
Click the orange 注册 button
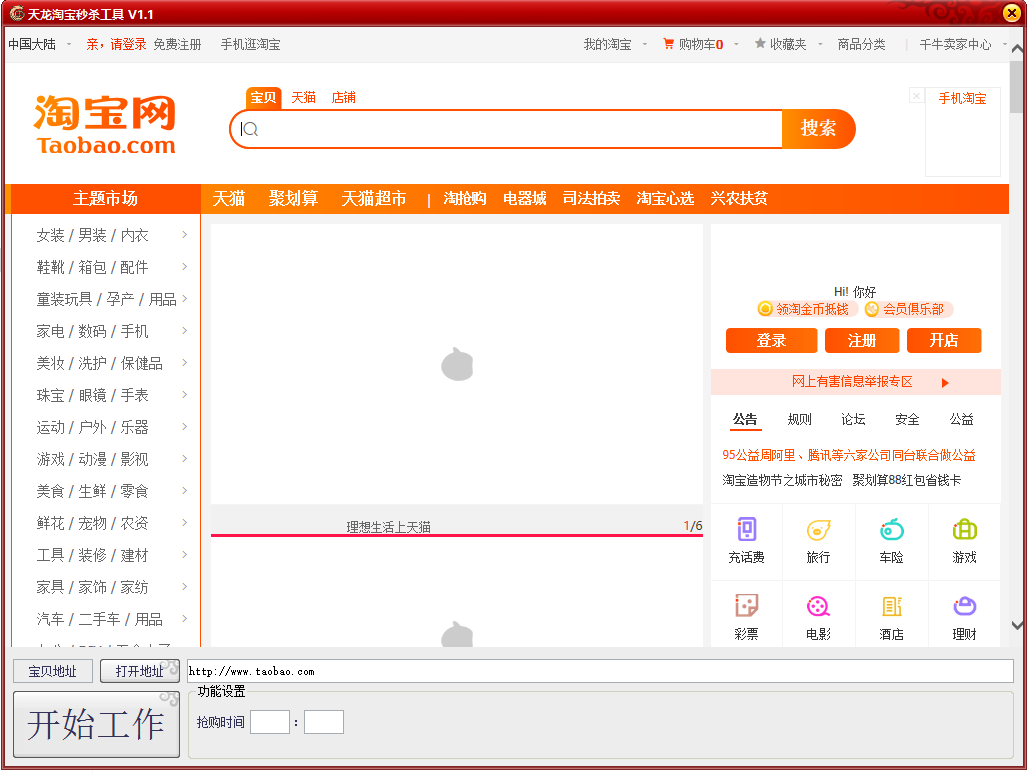(862, 340)
